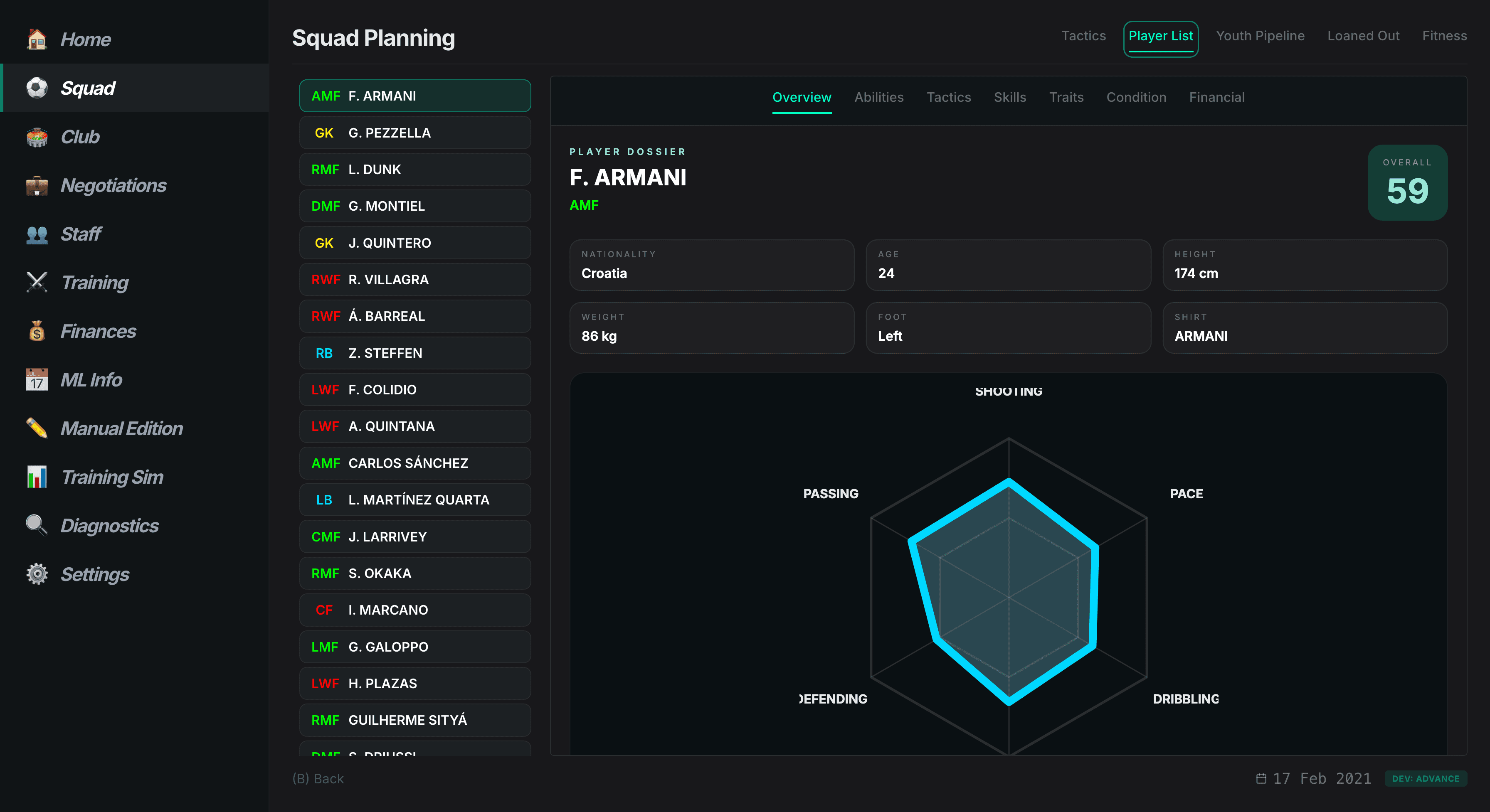Click the (B) Back button

pyautogui.click(x=318, y=778)
